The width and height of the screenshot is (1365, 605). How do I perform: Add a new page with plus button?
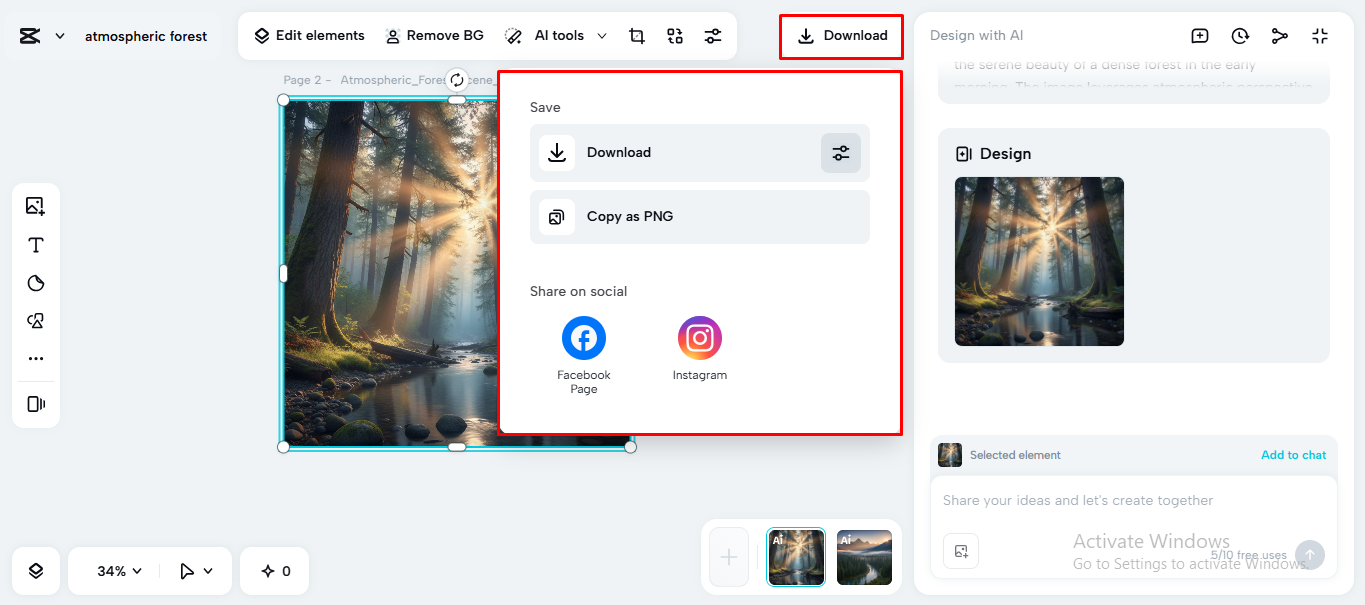coord(729,557)
